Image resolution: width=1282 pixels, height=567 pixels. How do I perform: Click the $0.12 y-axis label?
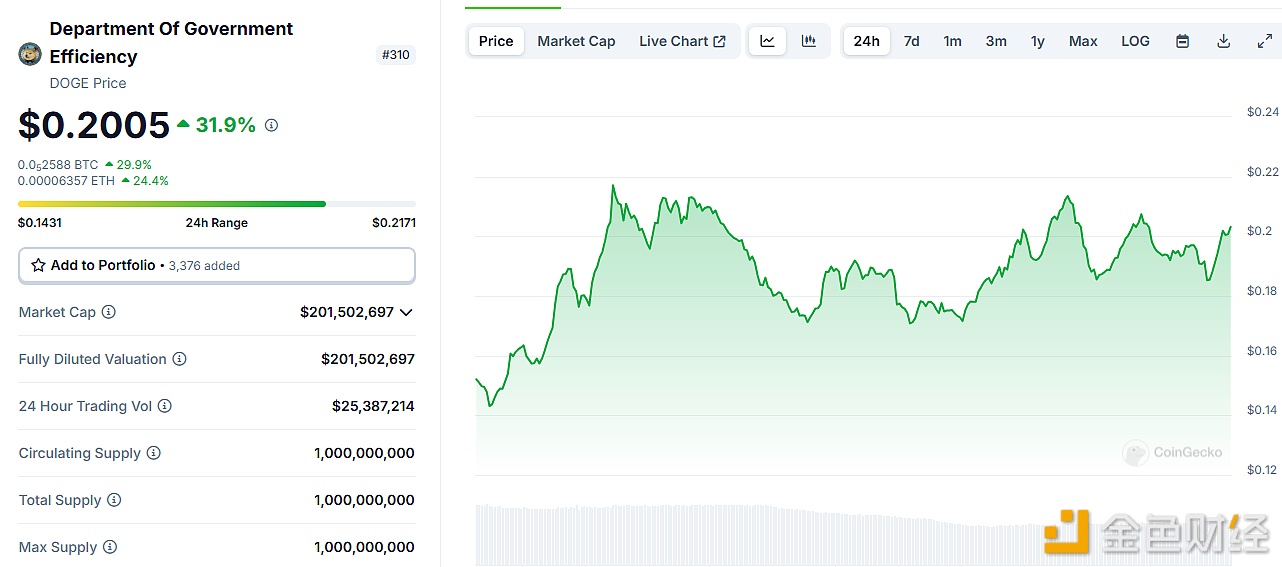pos(1262,470)
